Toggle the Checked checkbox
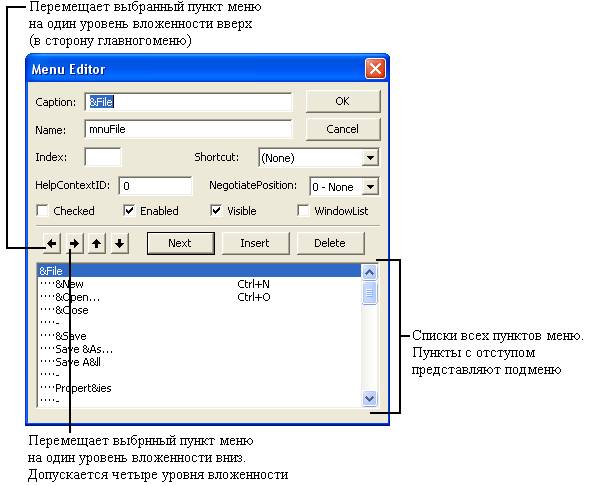 click(x=42, y=211)
